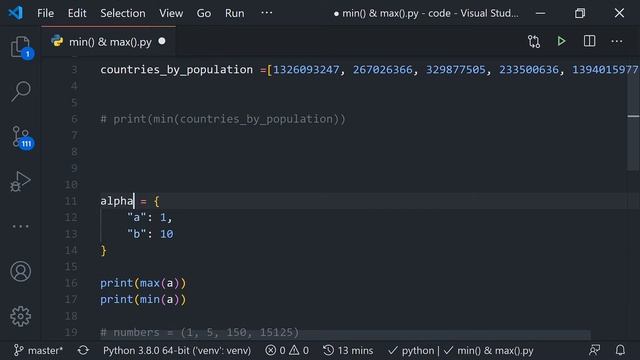Click the "b": 10 dictionary entry
Image resolution: width=640 pixels, height=360 pixels.
[x=150, y=234]
